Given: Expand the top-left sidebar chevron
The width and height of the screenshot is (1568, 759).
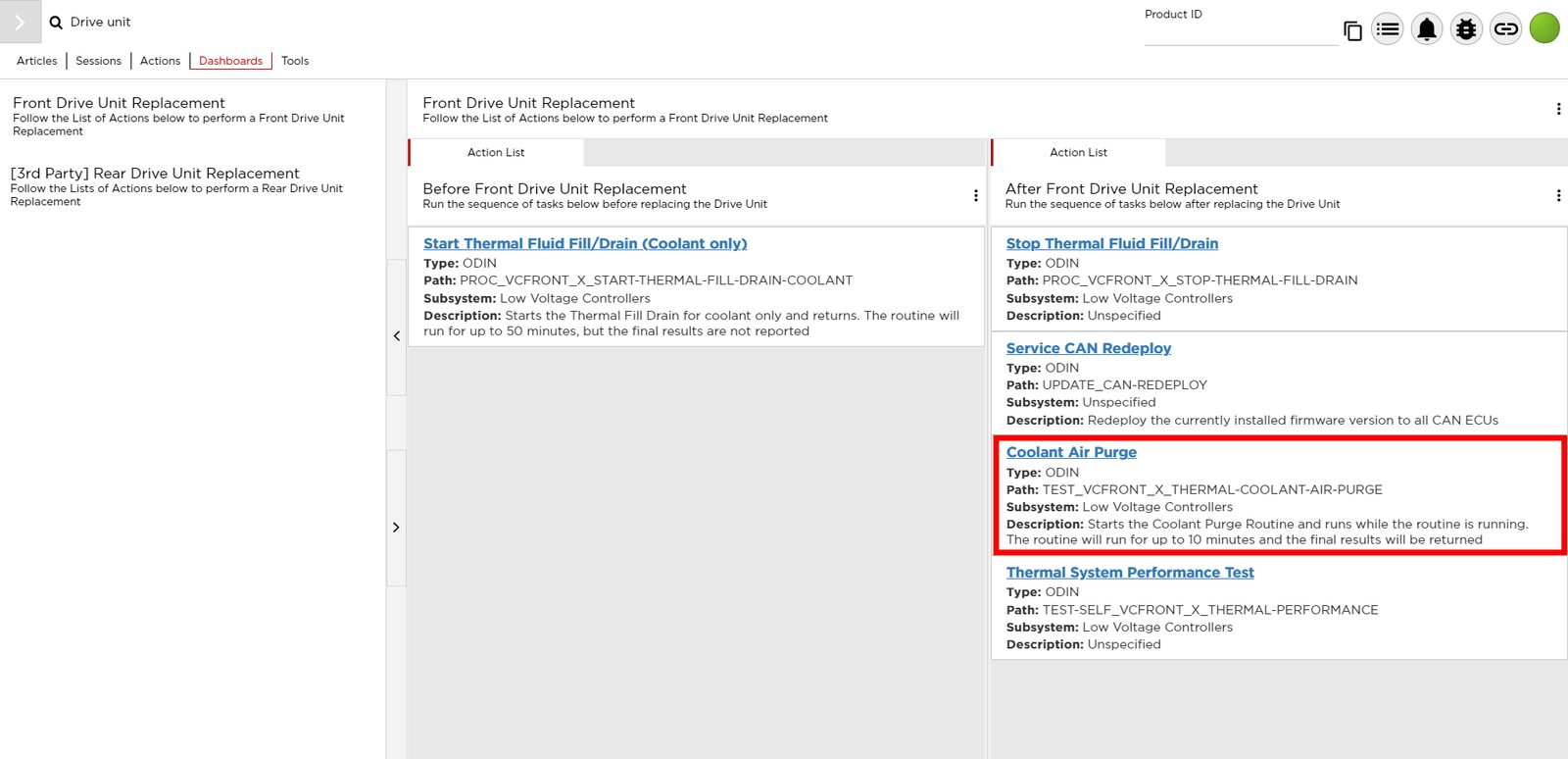Looking at the screenshot, I should [x=20, y=22].
